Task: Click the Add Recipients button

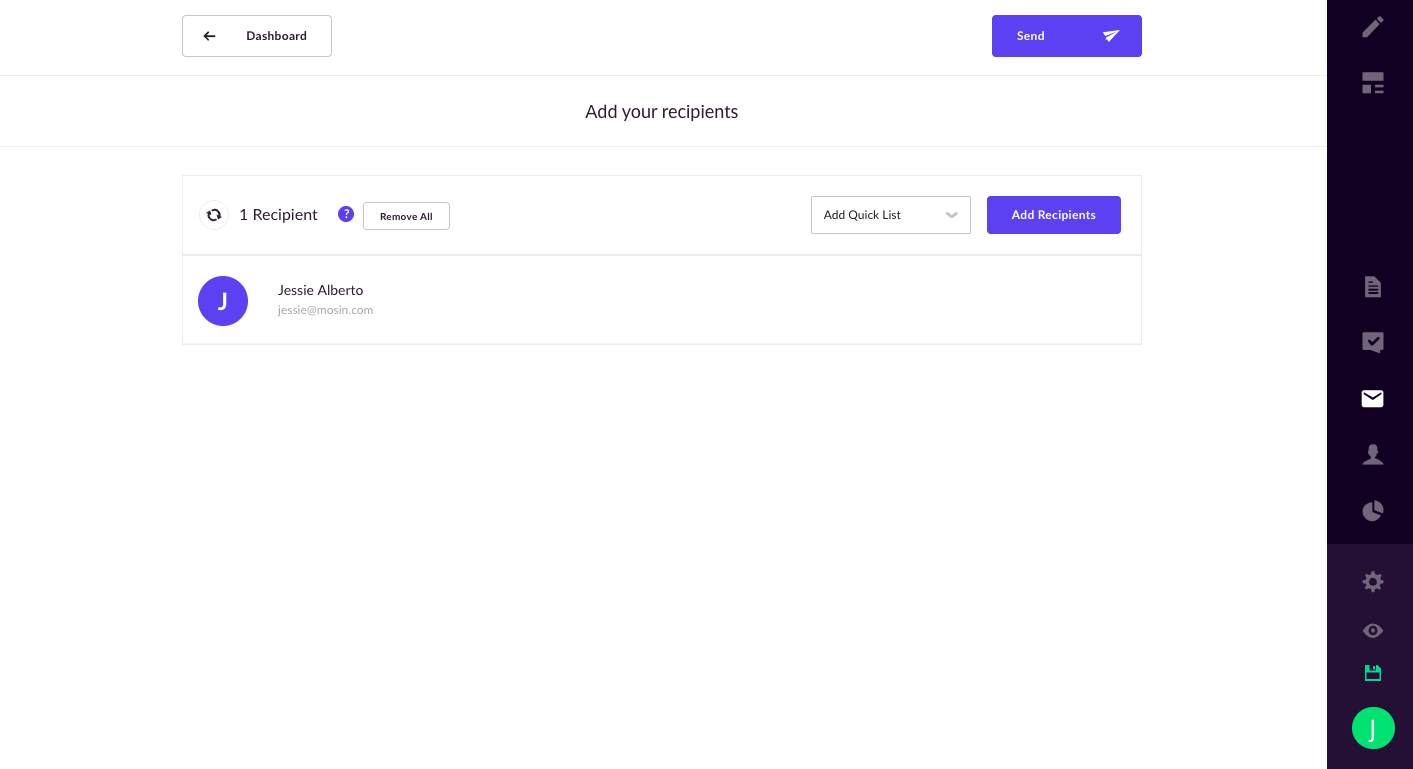Action: coord(1054,215)
